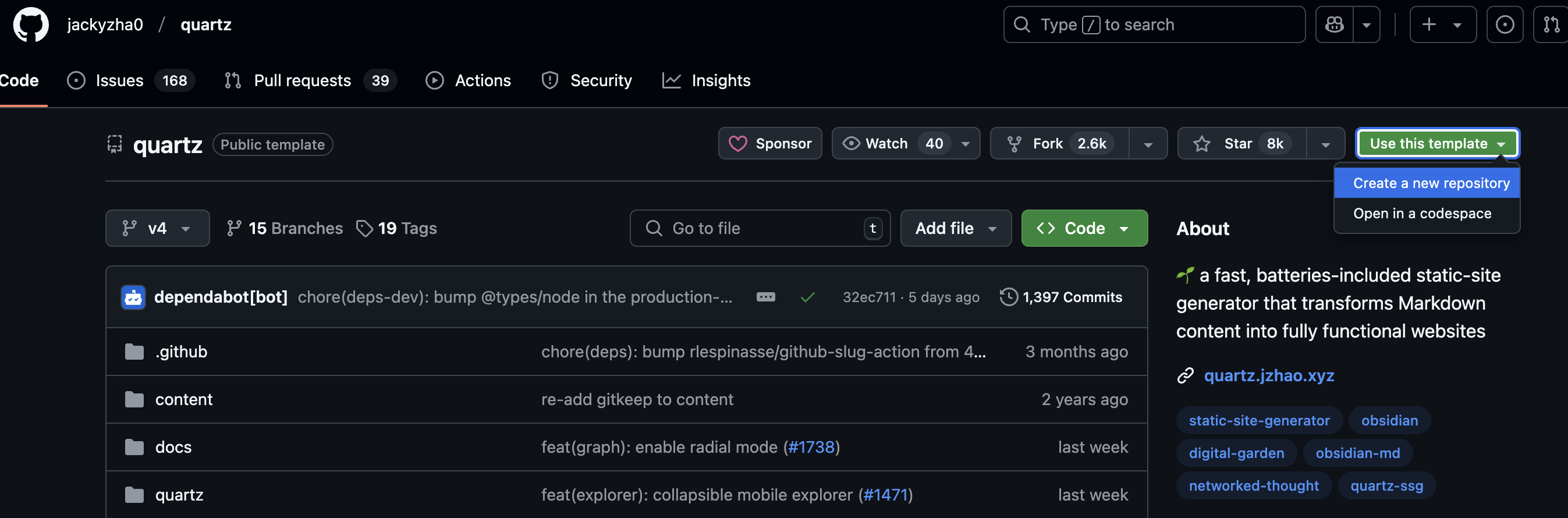Select Create a new repository
Image resolution: width=1568 pixels, height=518 pixels.
[1427, 183]
